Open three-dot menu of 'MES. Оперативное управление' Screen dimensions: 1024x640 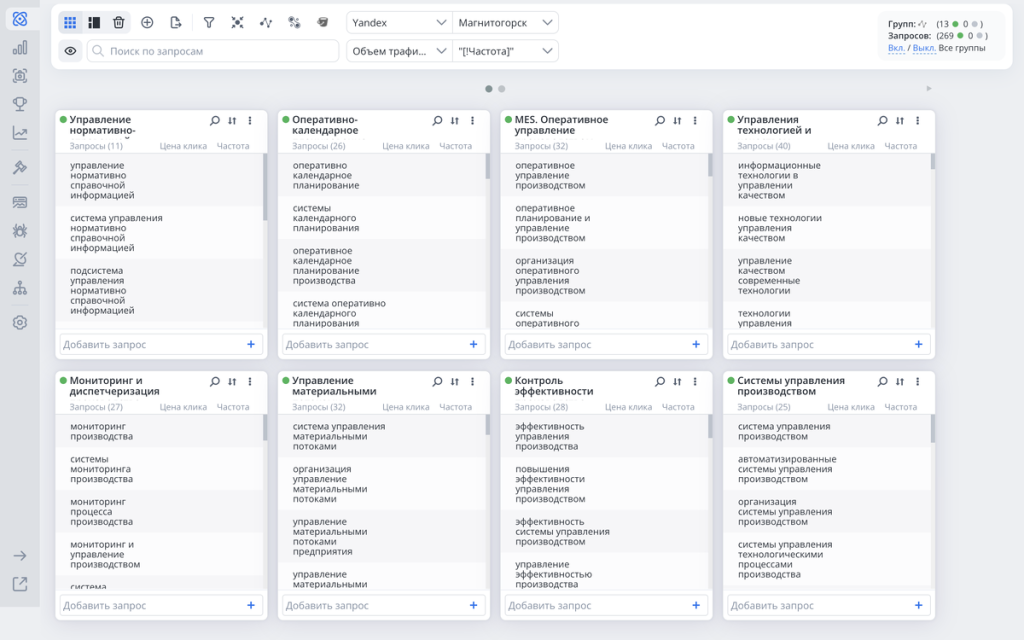coord(695,121)
